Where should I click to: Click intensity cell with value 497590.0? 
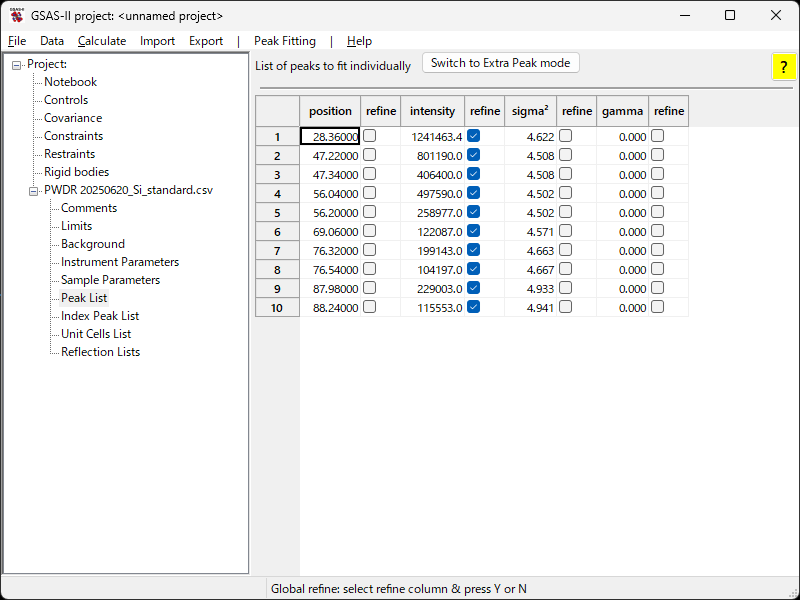tap(433, 193)
